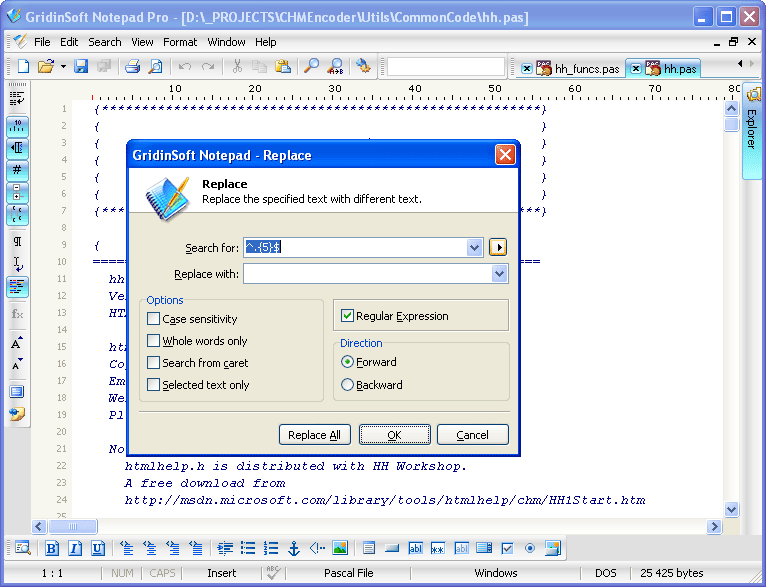Increase font size with the large A icon
Image resolution: width=766 pixels, height=587 pixels.
point(17,343)
